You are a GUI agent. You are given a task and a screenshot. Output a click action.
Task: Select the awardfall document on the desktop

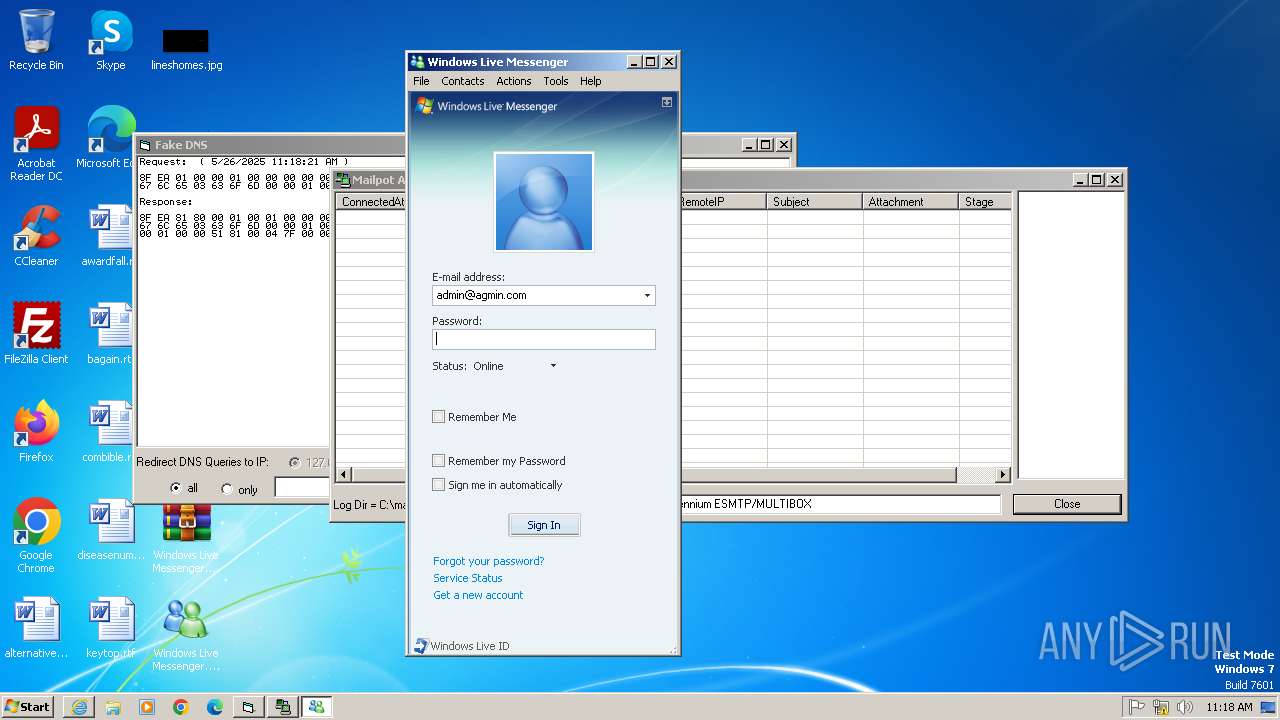[109, 236]
